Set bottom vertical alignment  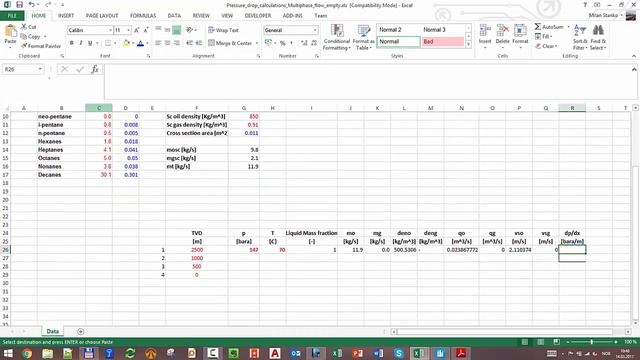[x=176, y=30]
